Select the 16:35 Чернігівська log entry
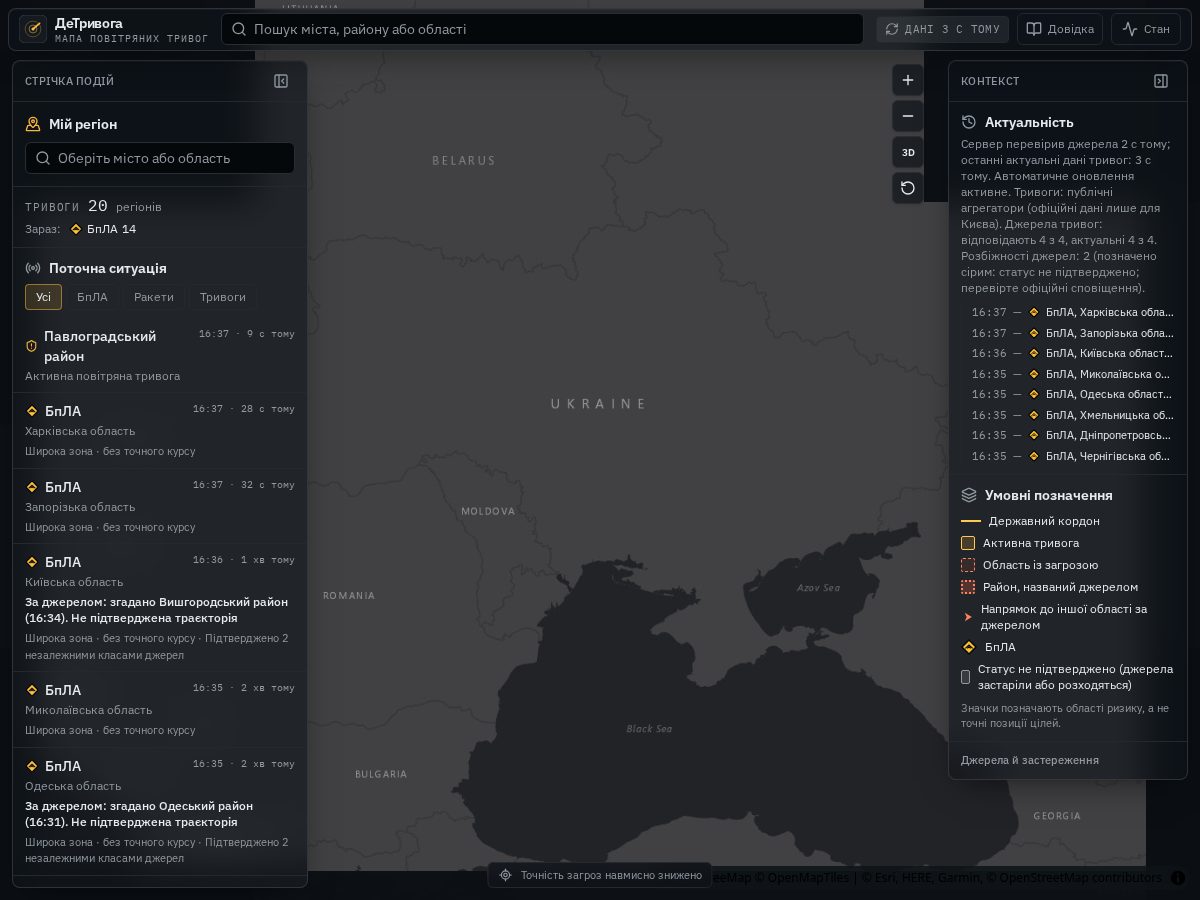Screen dimensions: 1200x900 click(x=1072, y=456)
